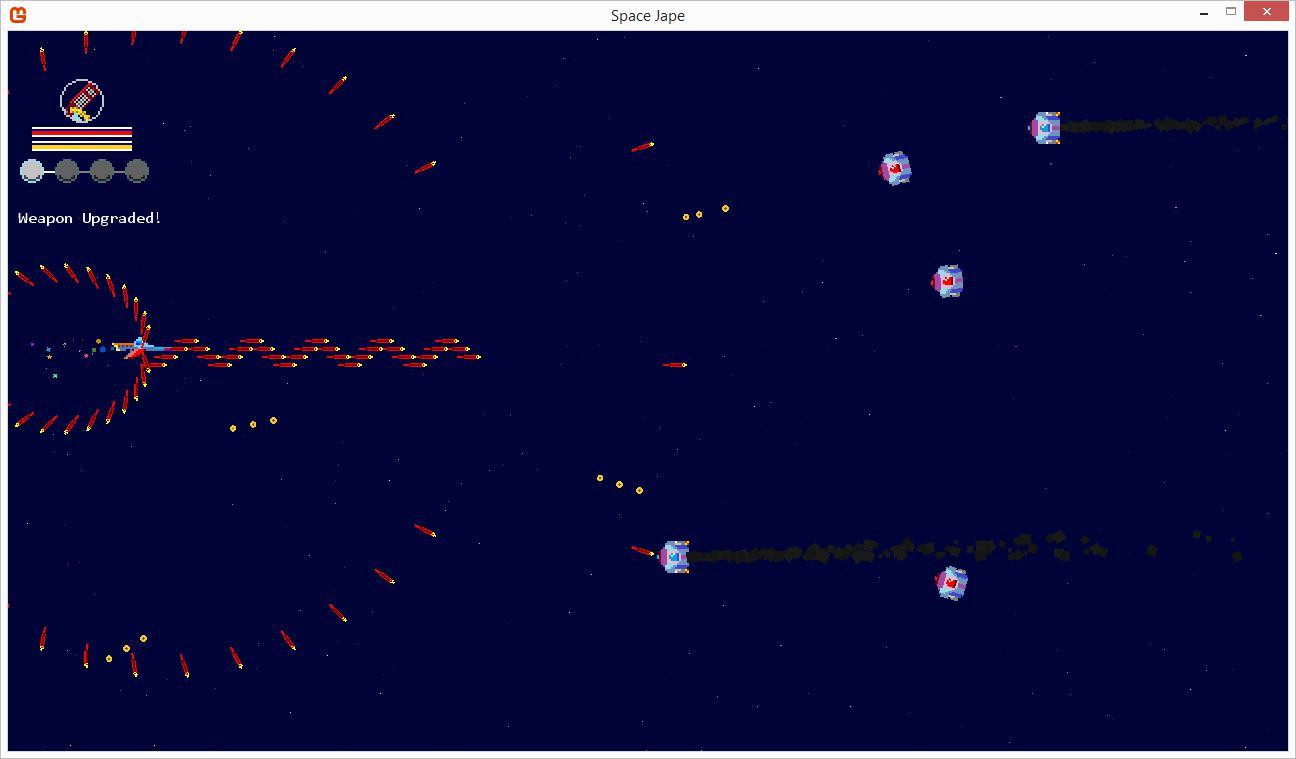
Task: Click the Space Jape app icon in title bar
Action: (x=17, y=14)
